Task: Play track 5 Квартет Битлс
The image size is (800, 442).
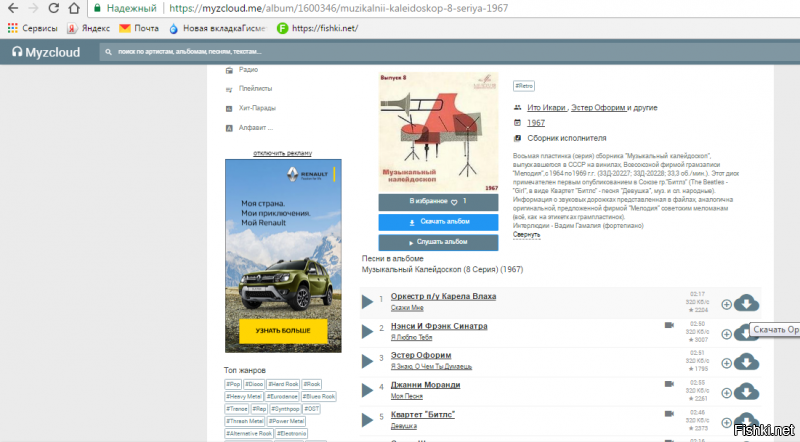Action: click(367, 420)
